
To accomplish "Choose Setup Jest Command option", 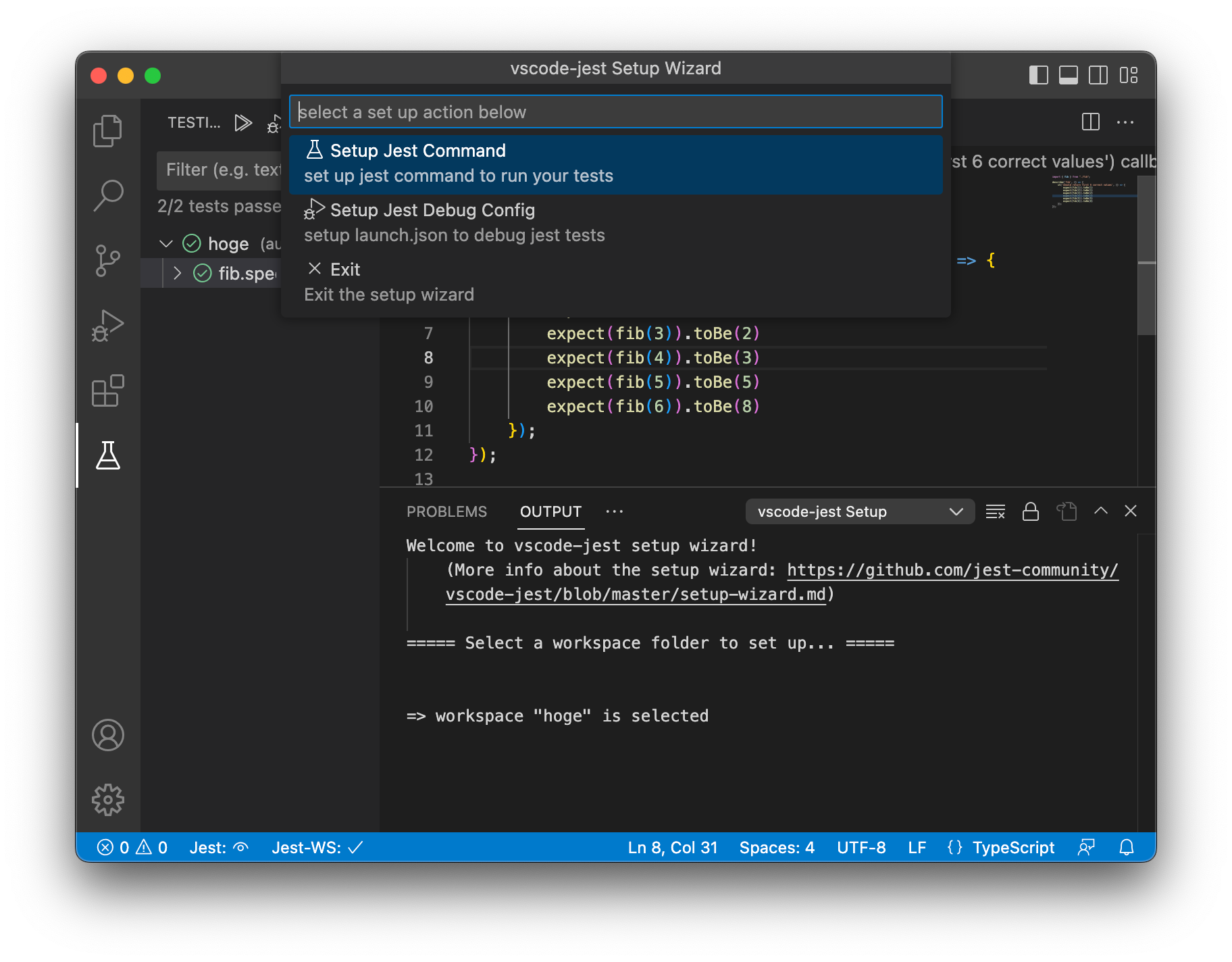I will pos(615,164).
